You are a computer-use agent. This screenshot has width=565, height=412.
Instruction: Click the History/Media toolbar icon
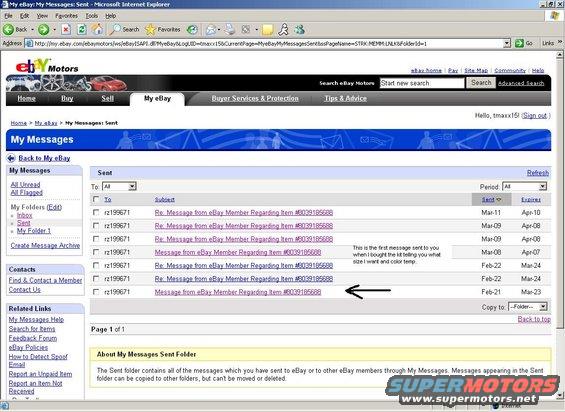(192, 30)
